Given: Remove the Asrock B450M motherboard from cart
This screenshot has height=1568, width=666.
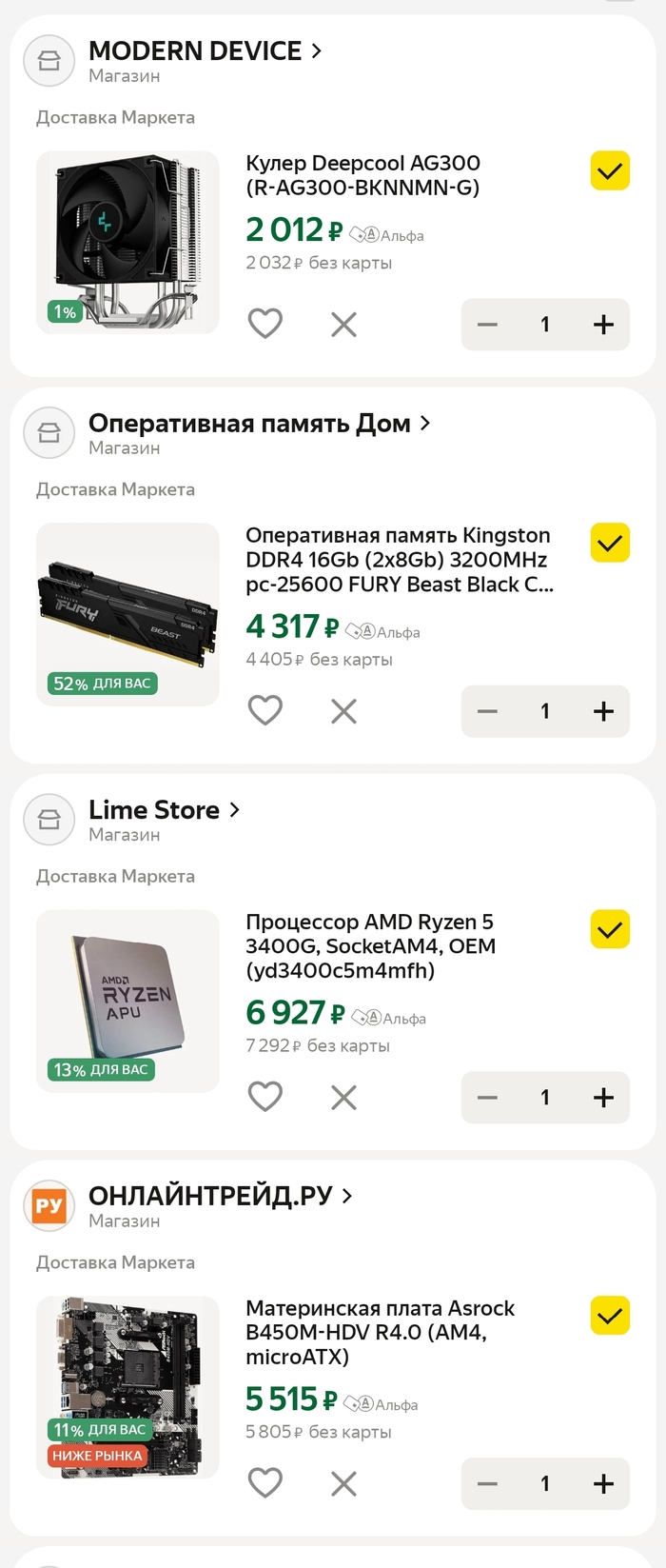Looking at the screenshot, I should tap(343, 1483).
